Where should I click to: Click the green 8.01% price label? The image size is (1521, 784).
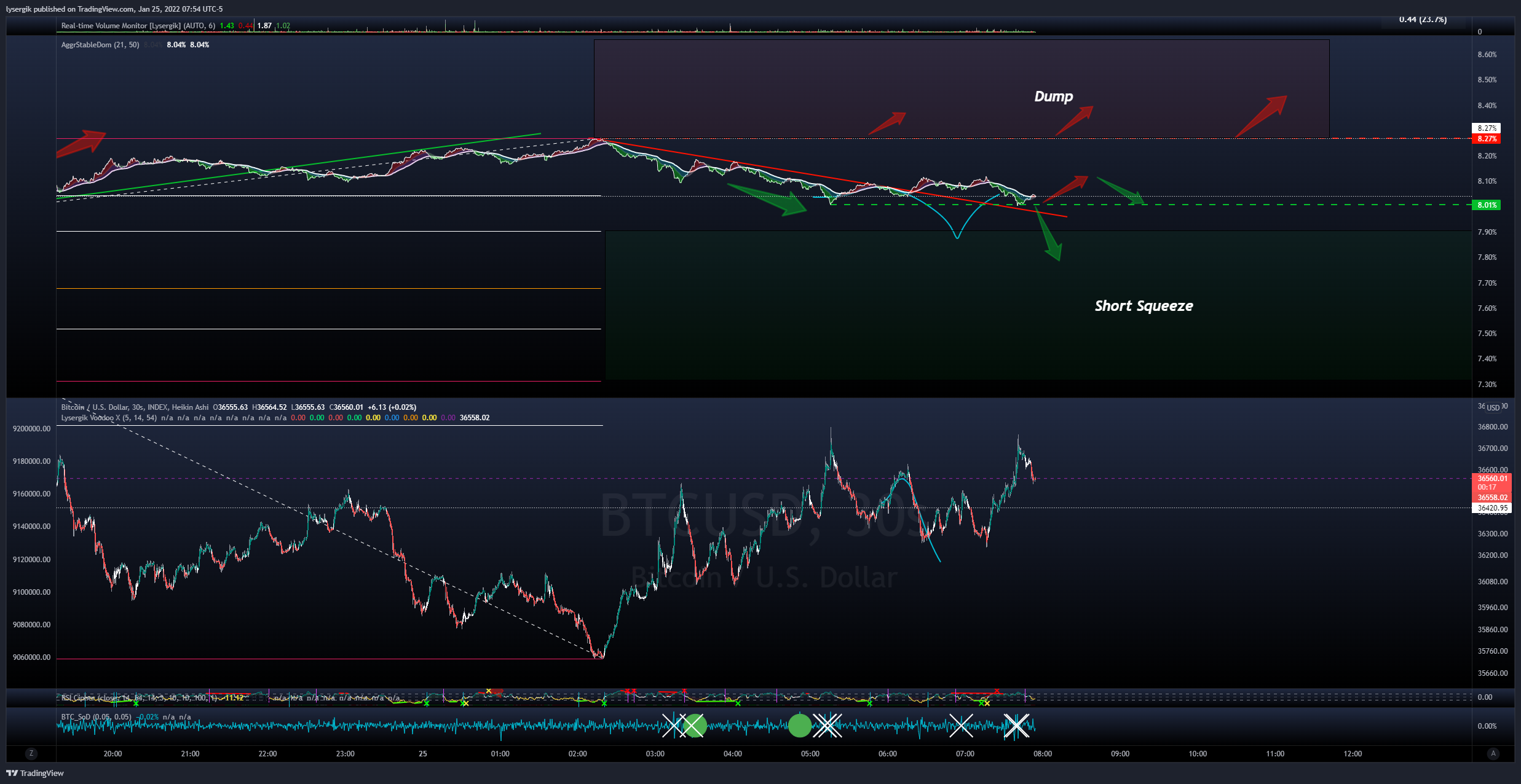[x=1487, y=205]
